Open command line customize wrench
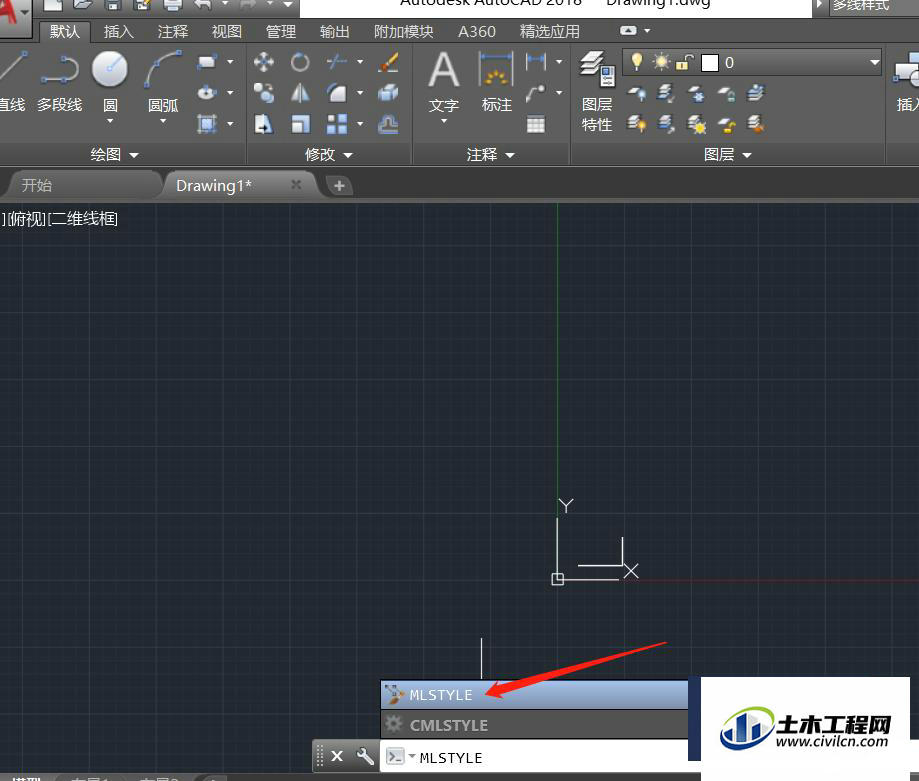Viewport: 919px width, 781px height. [365, 756]
